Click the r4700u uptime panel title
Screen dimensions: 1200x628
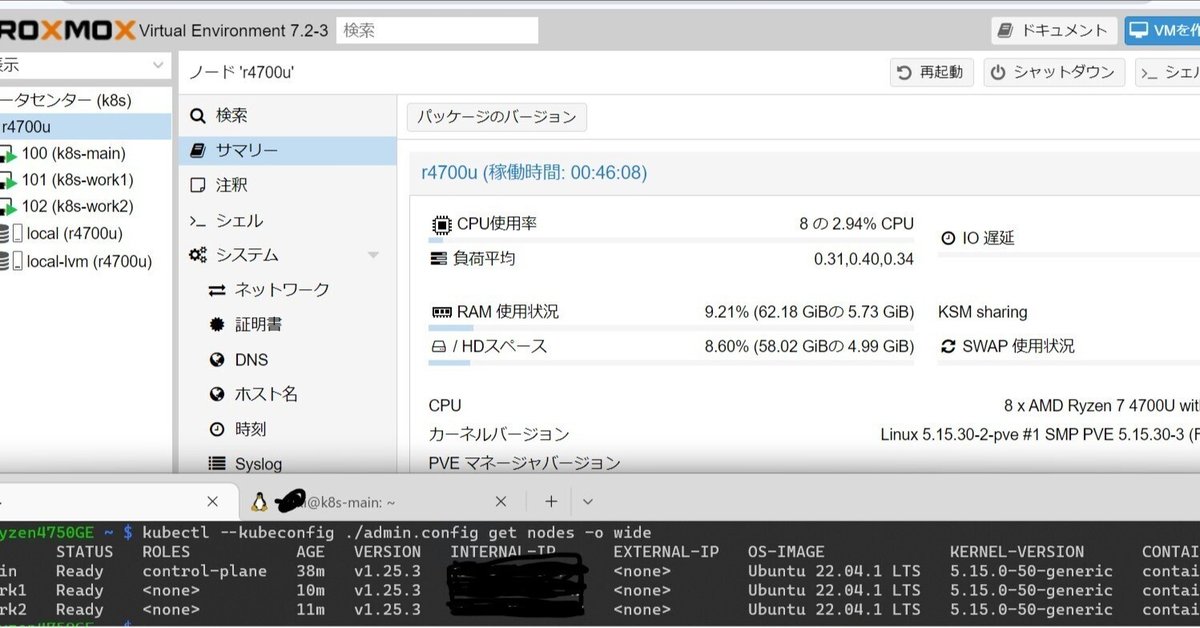534,173
